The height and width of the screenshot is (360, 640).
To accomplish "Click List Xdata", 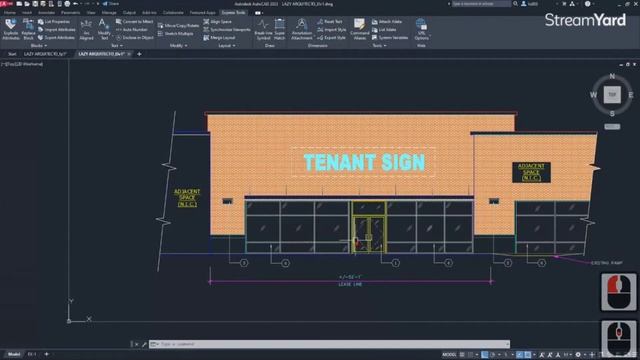I will point(384,29).
